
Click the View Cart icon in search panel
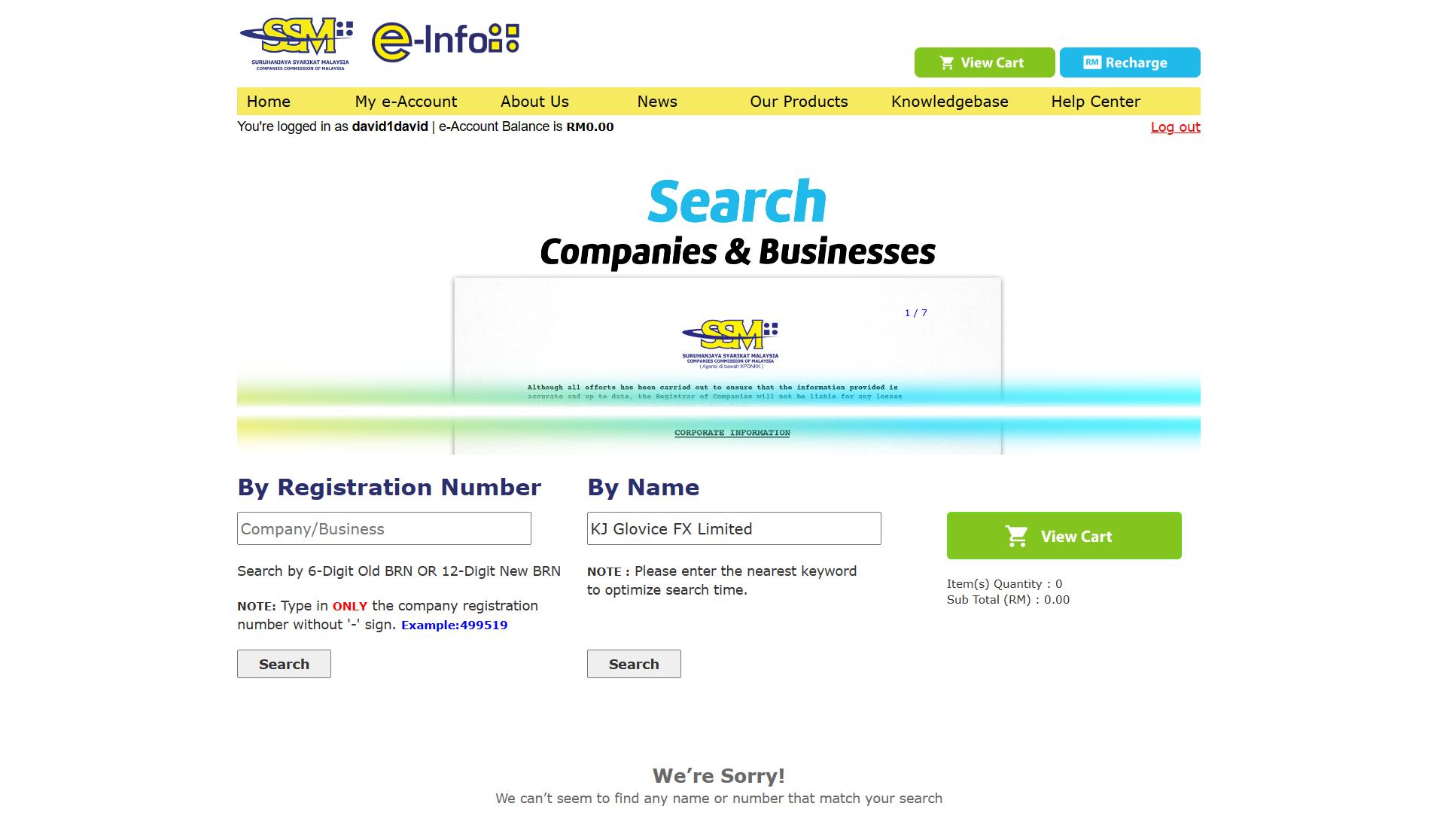point(1018,535)
